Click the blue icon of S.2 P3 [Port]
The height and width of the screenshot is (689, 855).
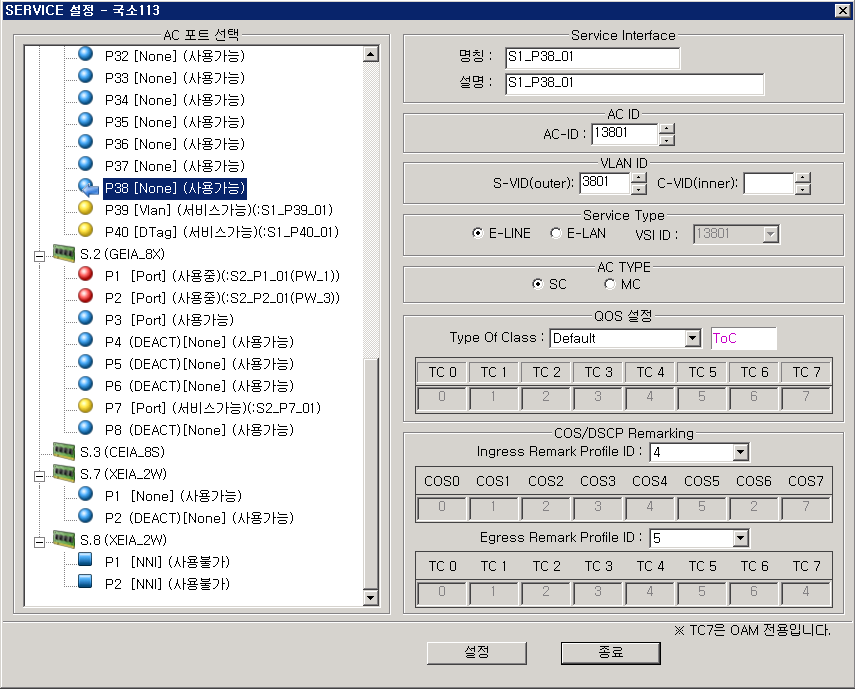(x=86, y=317)
